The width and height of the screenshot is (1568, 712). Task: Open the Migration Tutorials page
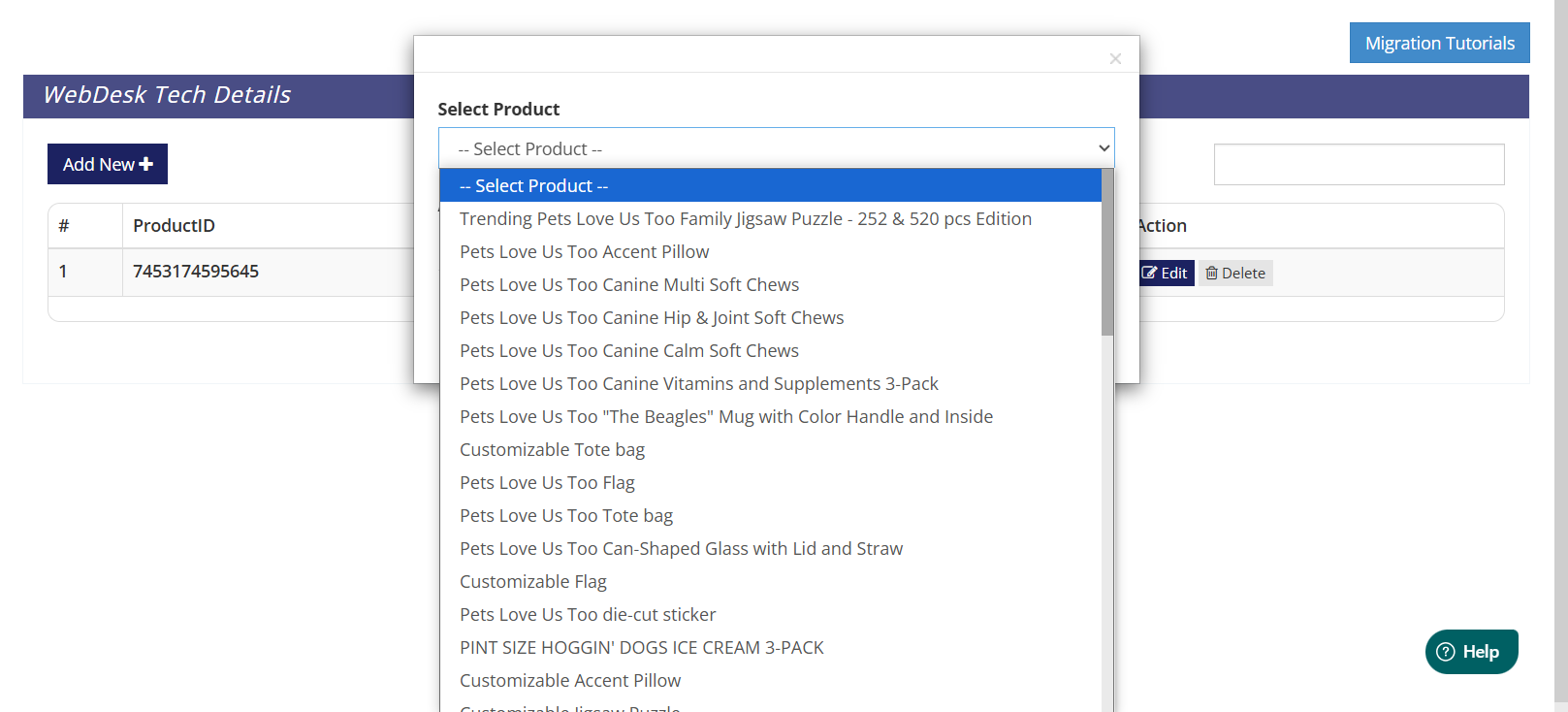click(1439, 43)
